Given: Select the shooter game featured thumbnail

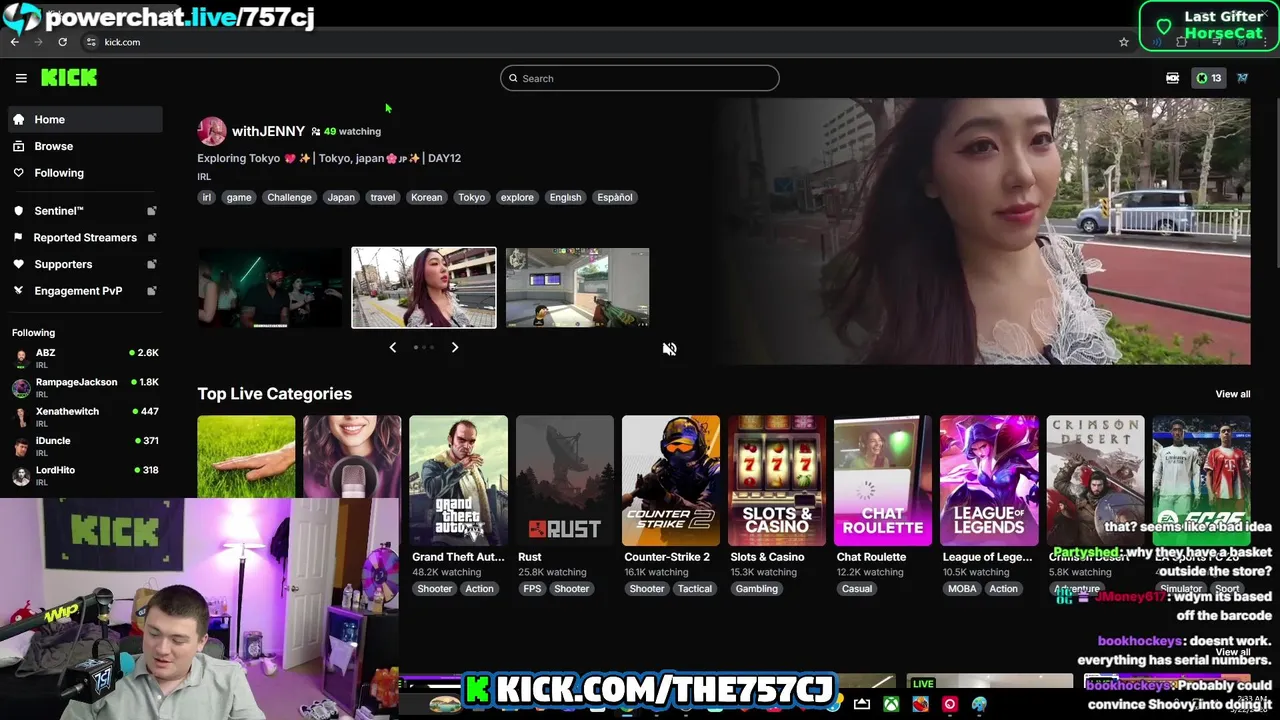Looking at the screenshot, I should click(x=578, y=288).
